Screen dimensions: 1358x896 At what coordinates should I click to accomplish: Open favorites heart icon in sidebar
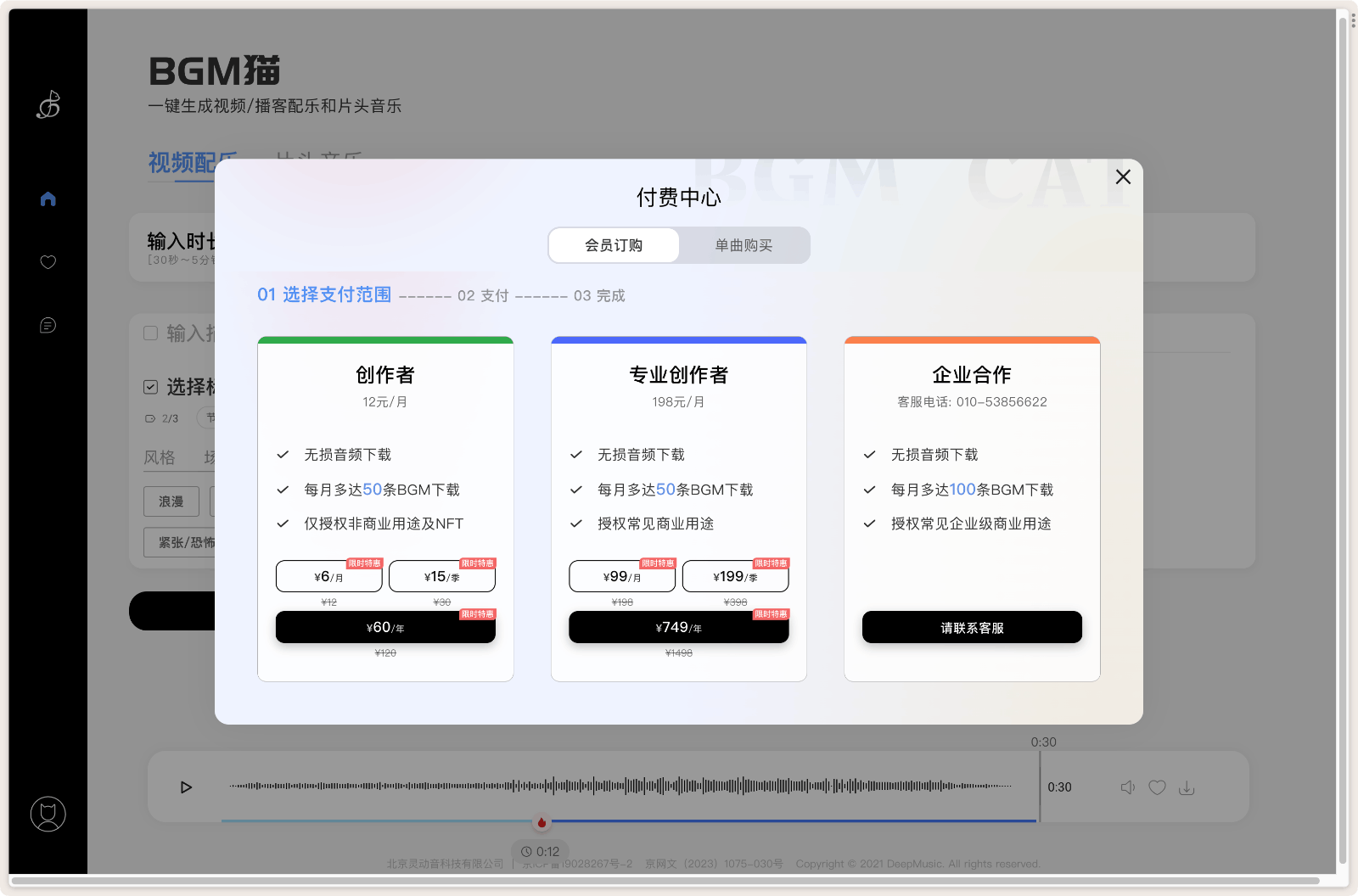click(48, 262)
